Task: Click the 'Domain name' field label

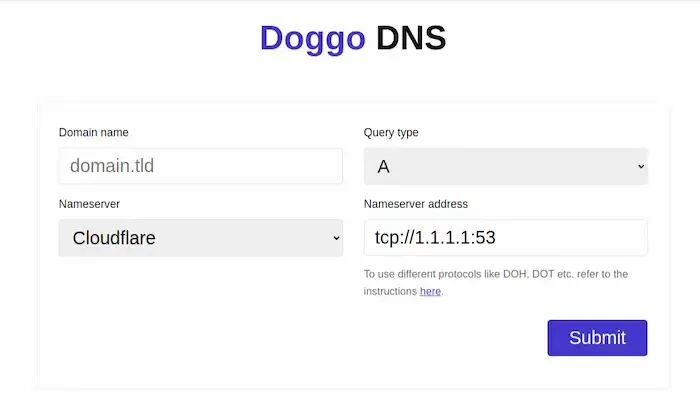Action: coord(93,132)
